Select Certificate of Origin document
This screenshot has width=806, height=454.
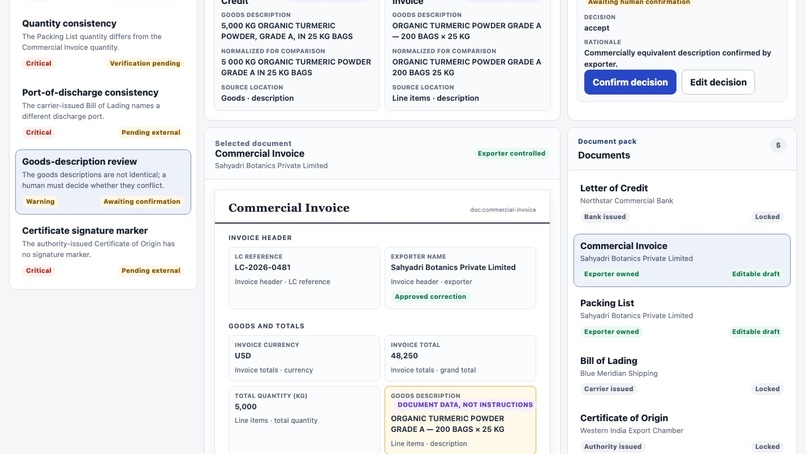[682, 432]
